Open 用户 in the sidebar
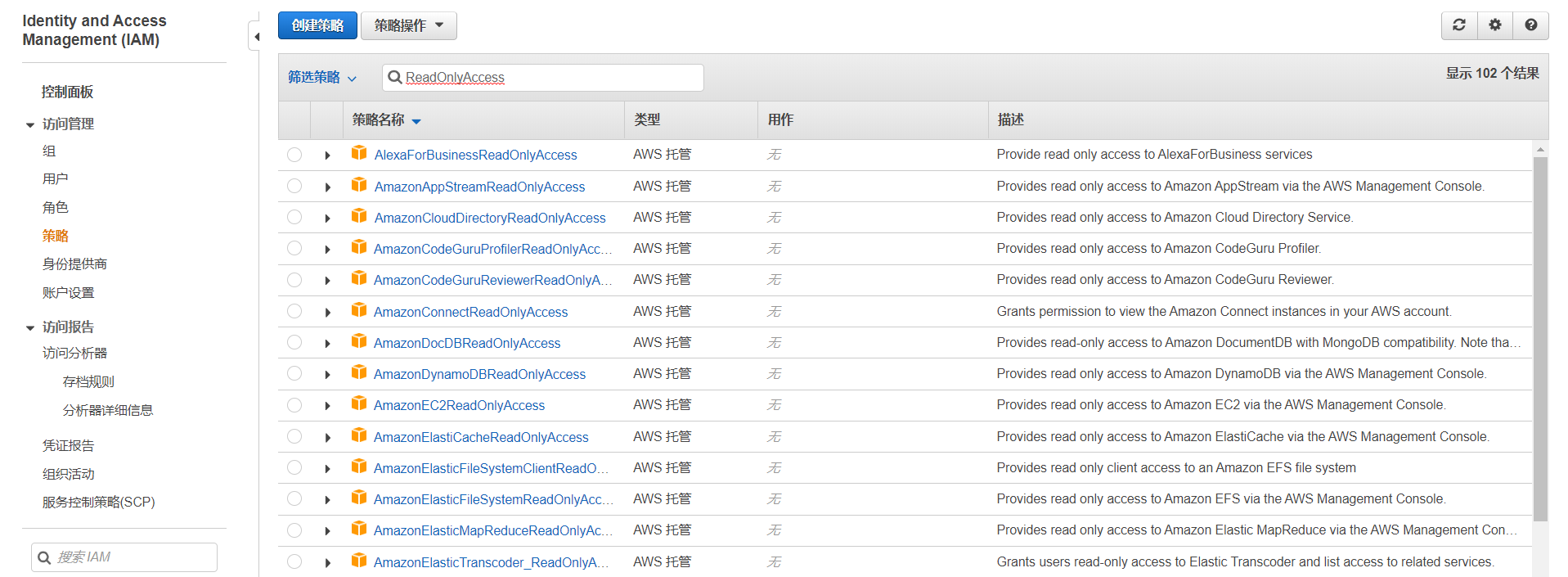Viewport: 1568px width, 577px height. point(56,179)
